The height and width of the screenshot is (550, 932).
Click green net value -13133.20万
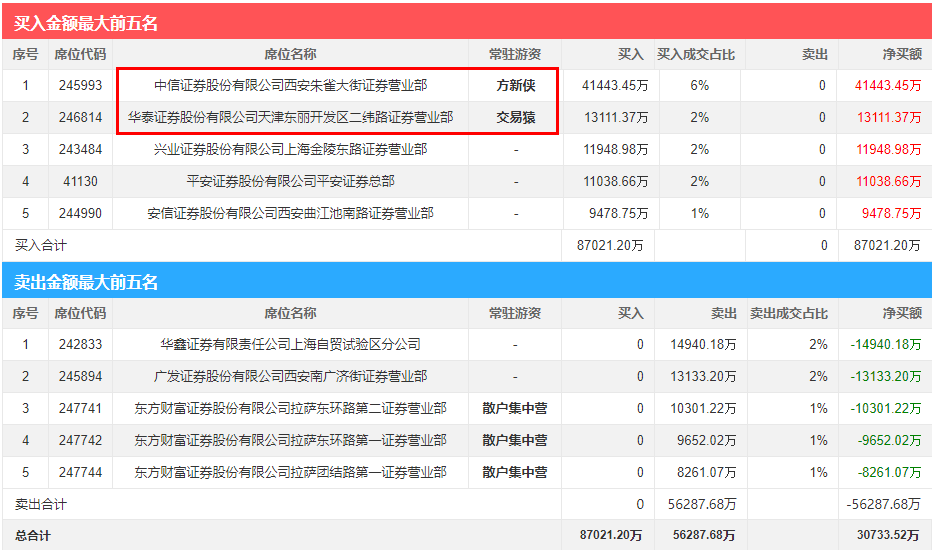point(886,377)
